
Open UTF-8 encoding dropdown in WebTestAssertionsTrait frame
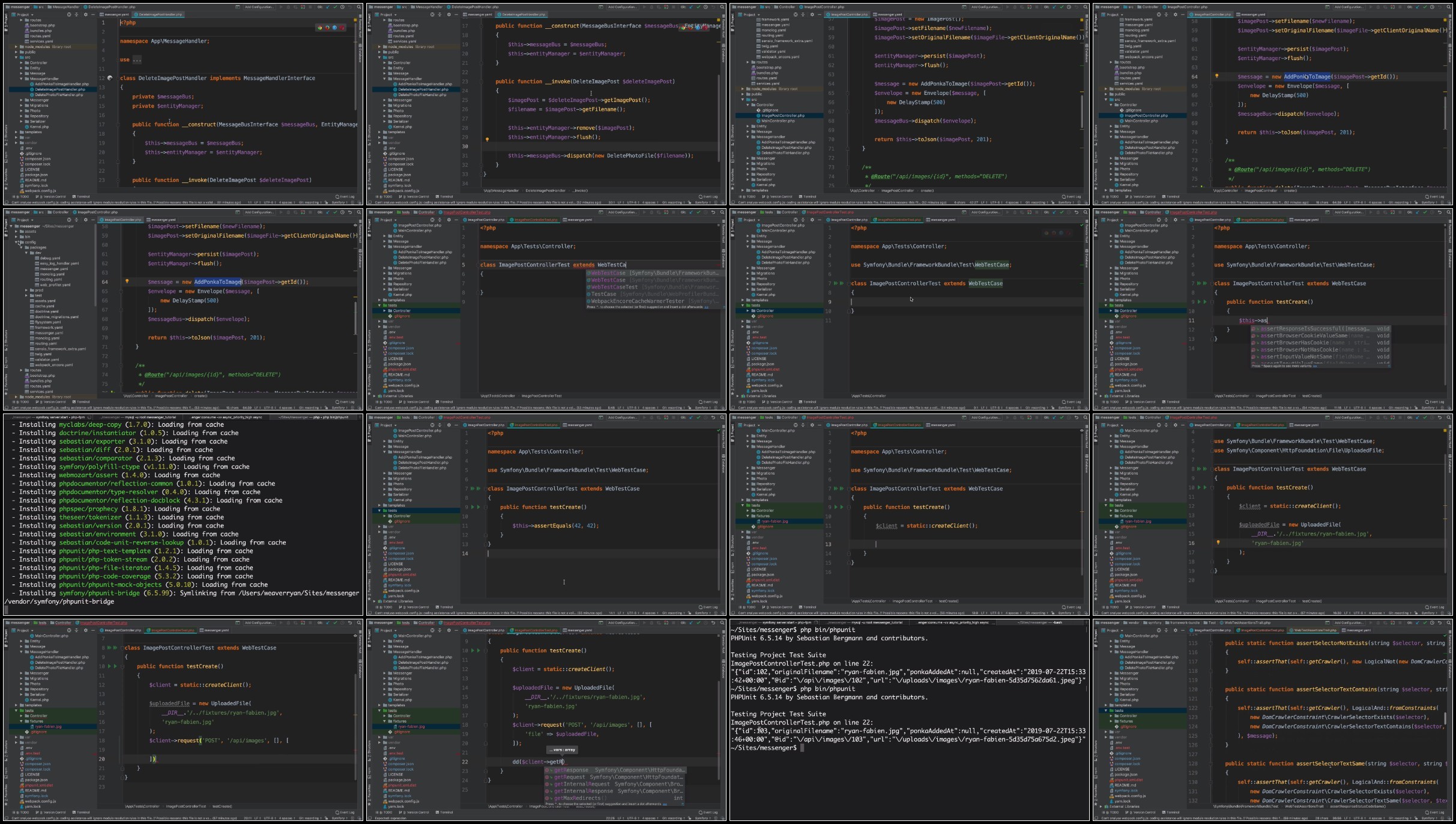tap(1359, 818)
